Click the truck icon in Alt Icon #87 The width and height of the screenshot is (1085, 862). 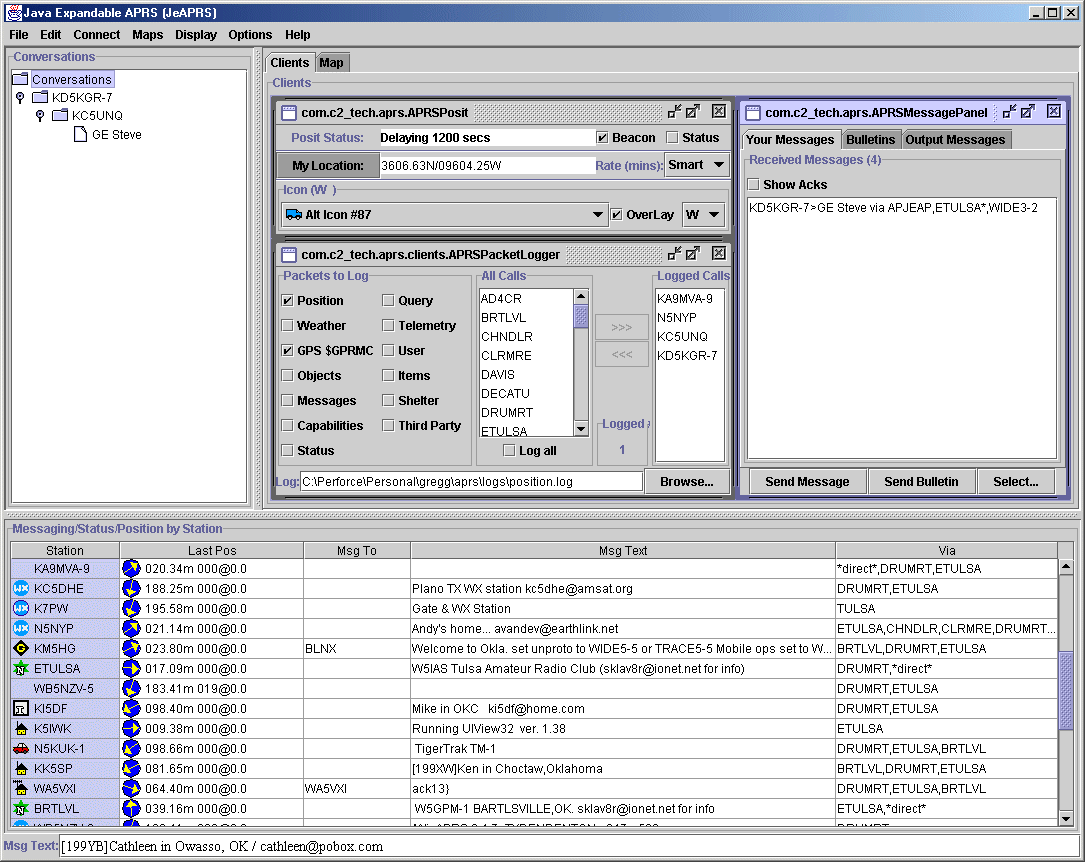point(293,214)
